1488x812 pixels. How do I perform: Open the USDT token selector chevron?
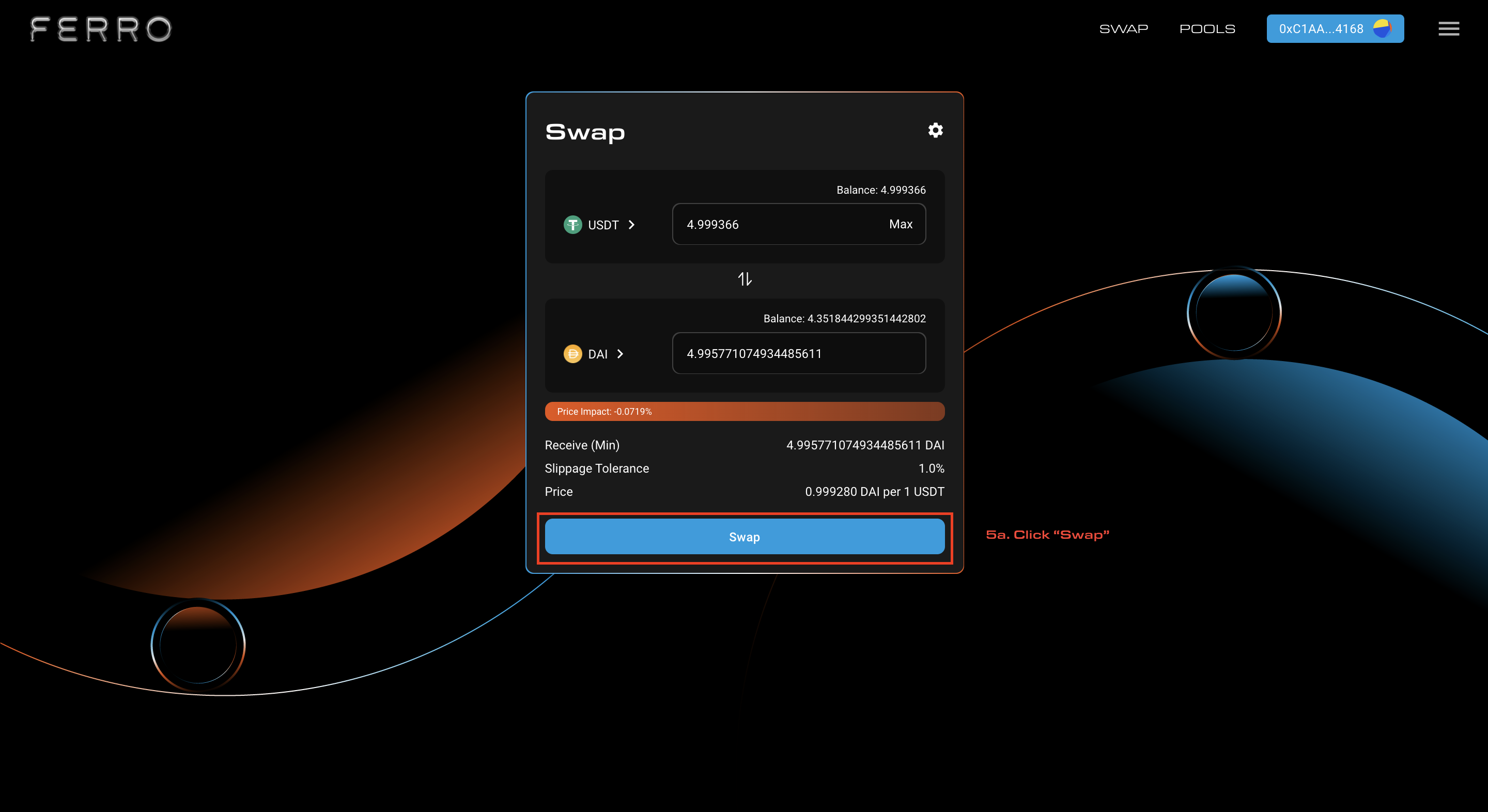631,225
